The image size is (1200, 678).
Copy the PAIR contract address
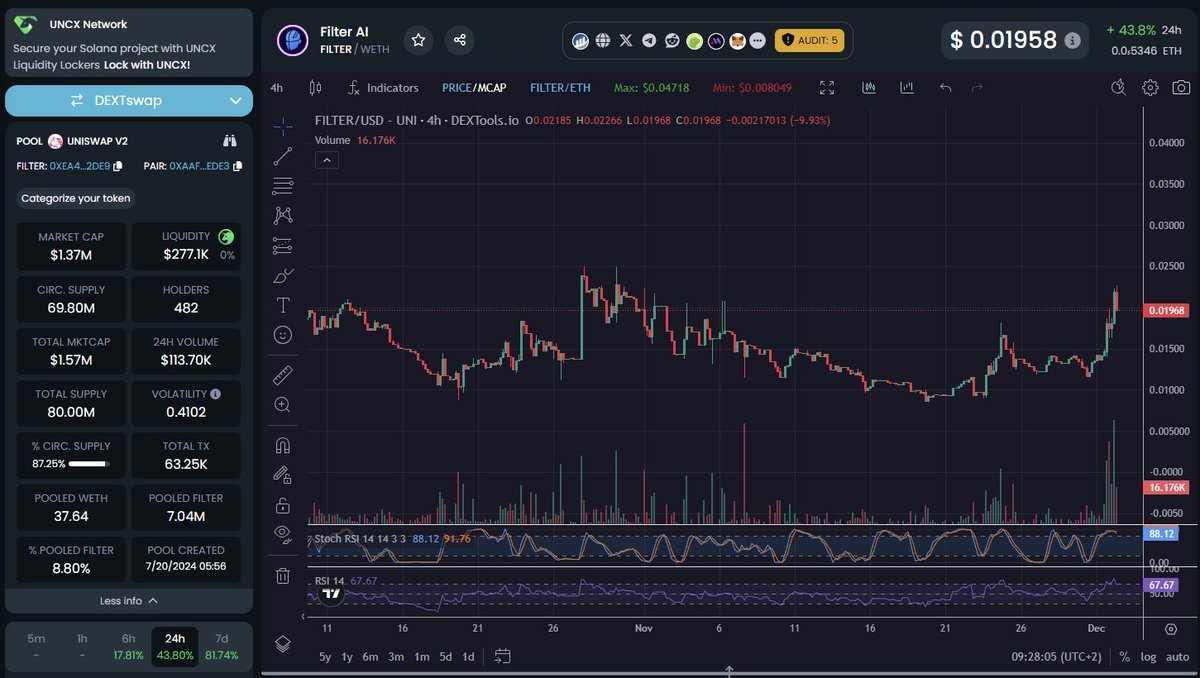236,166
